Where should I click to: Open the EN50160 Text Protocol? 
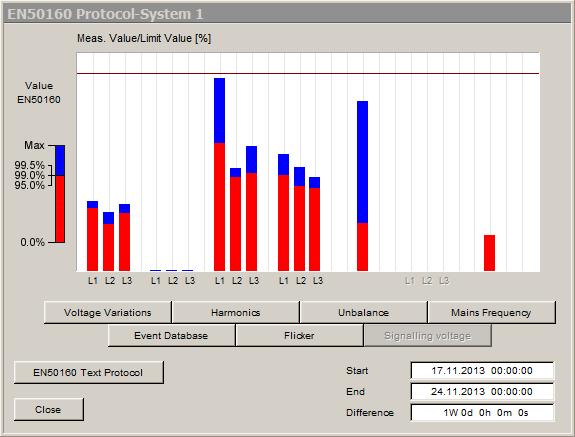coord(88,372)
